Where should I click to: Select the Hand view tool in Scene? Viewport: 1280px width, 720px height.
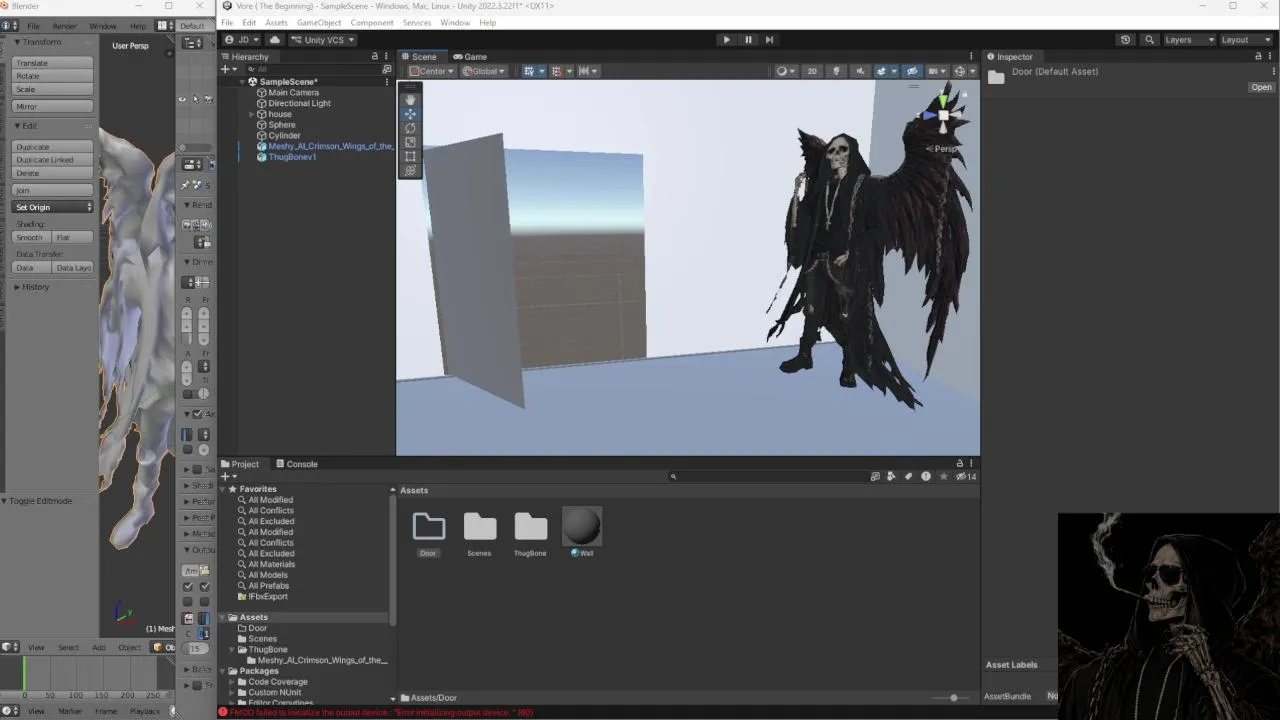click(410, 99)
